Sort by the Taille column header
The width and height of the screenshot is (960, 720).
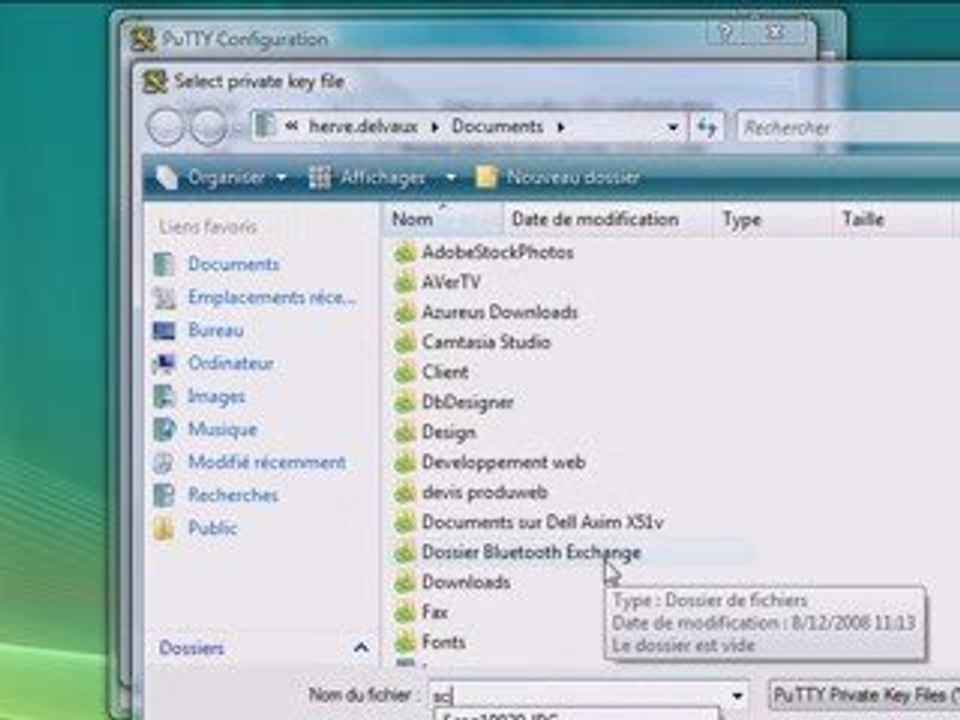tap(893, 219)
